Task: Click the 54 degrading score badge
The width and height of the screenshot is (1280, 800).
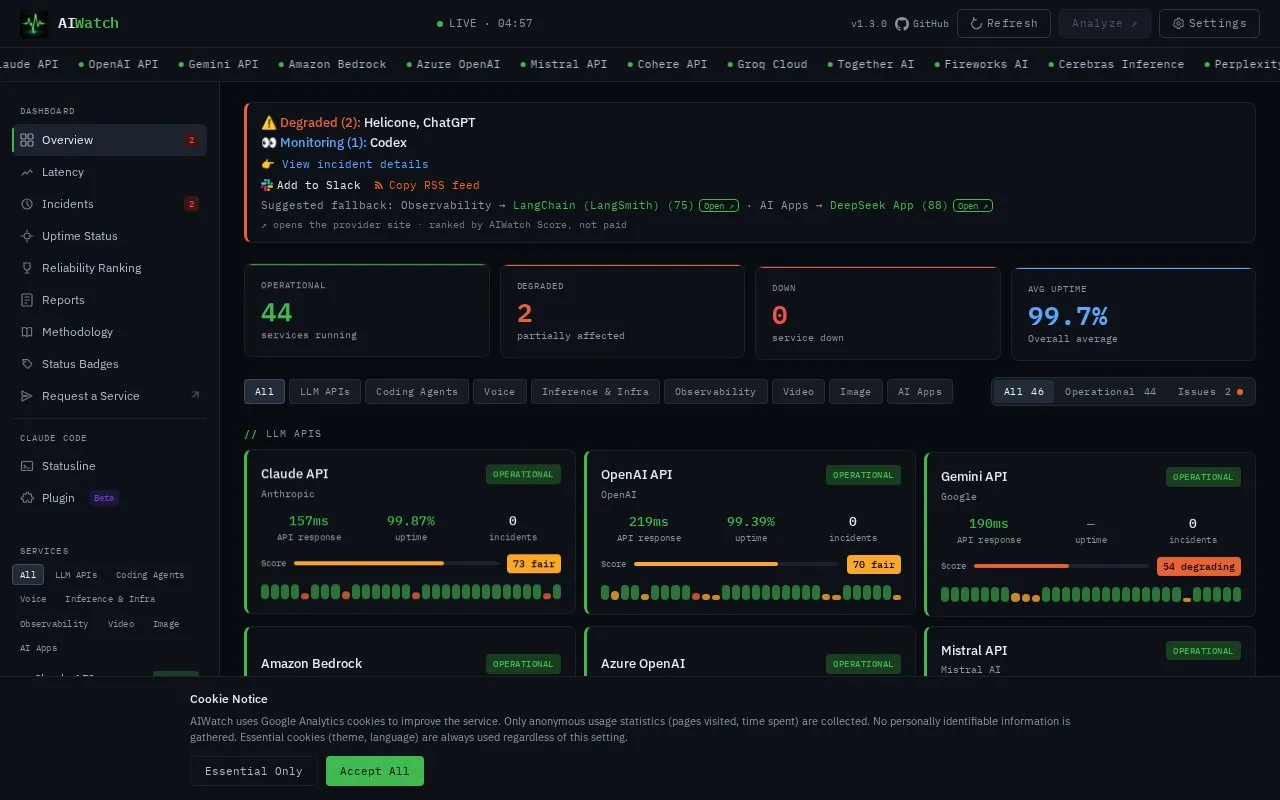Action: coord(1199,566)
